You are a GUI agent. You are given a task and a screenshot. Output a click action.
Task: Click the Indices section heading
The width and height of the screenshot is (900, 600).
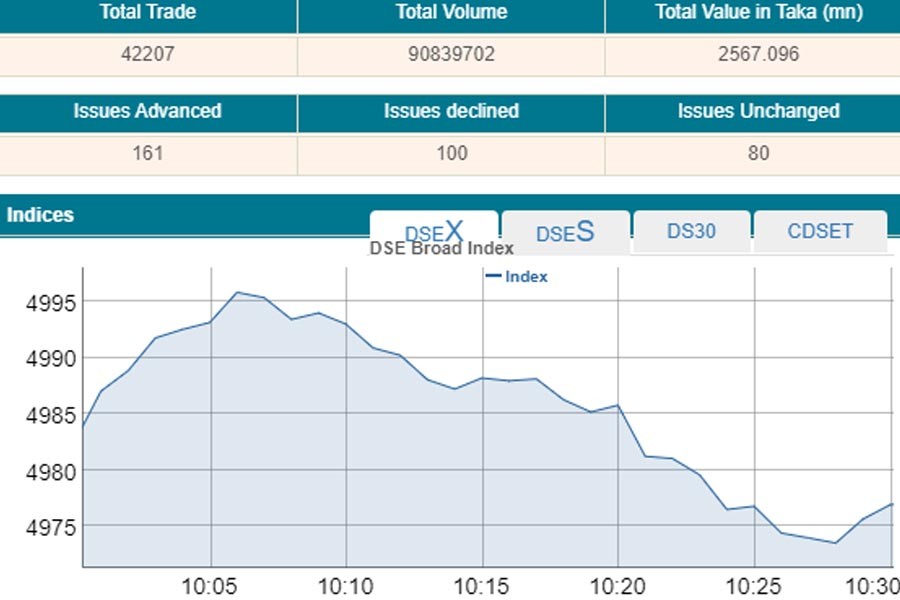[x=40, y=215]
